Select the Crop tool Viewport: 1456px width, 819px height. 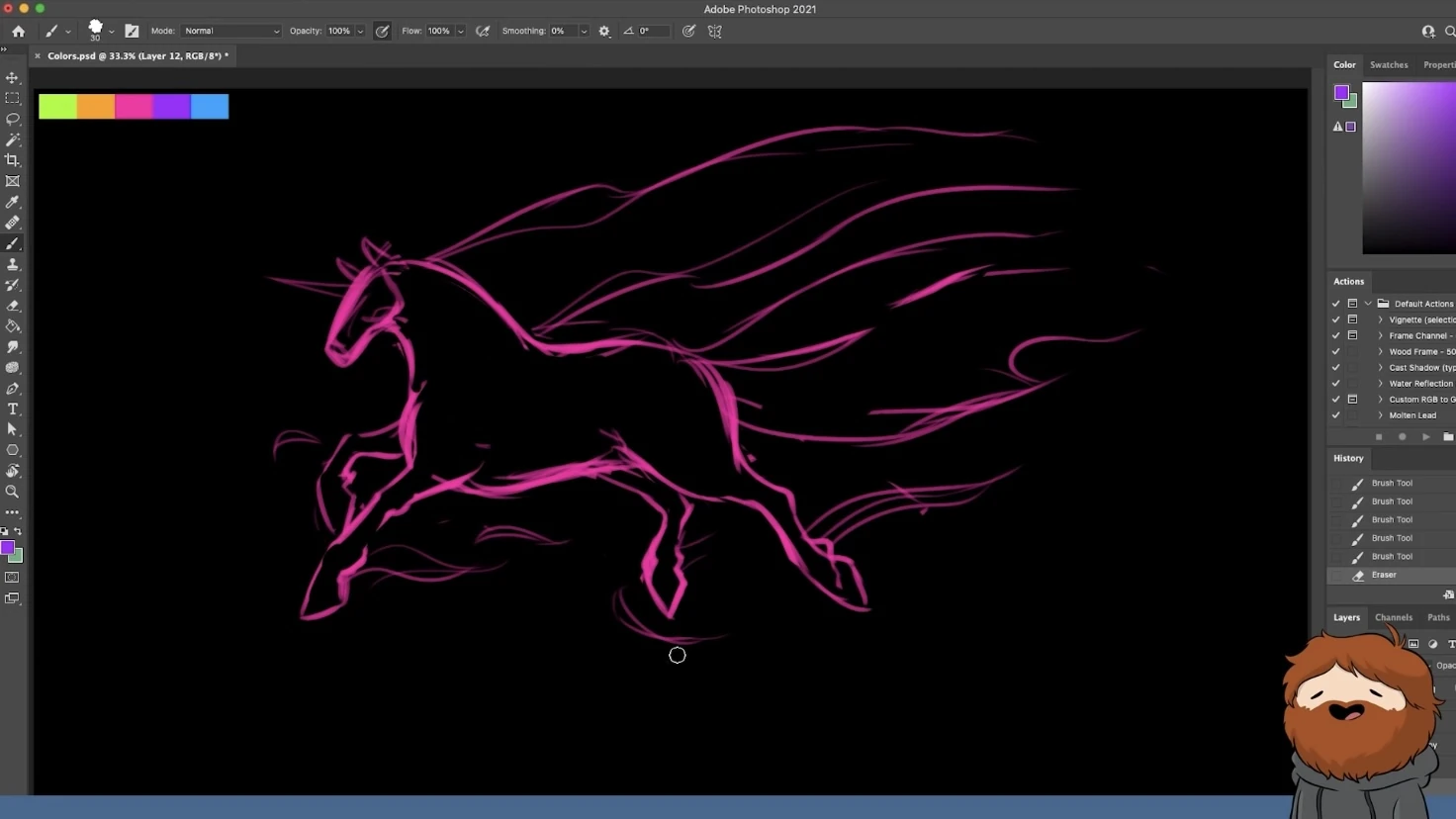(13, 160)
